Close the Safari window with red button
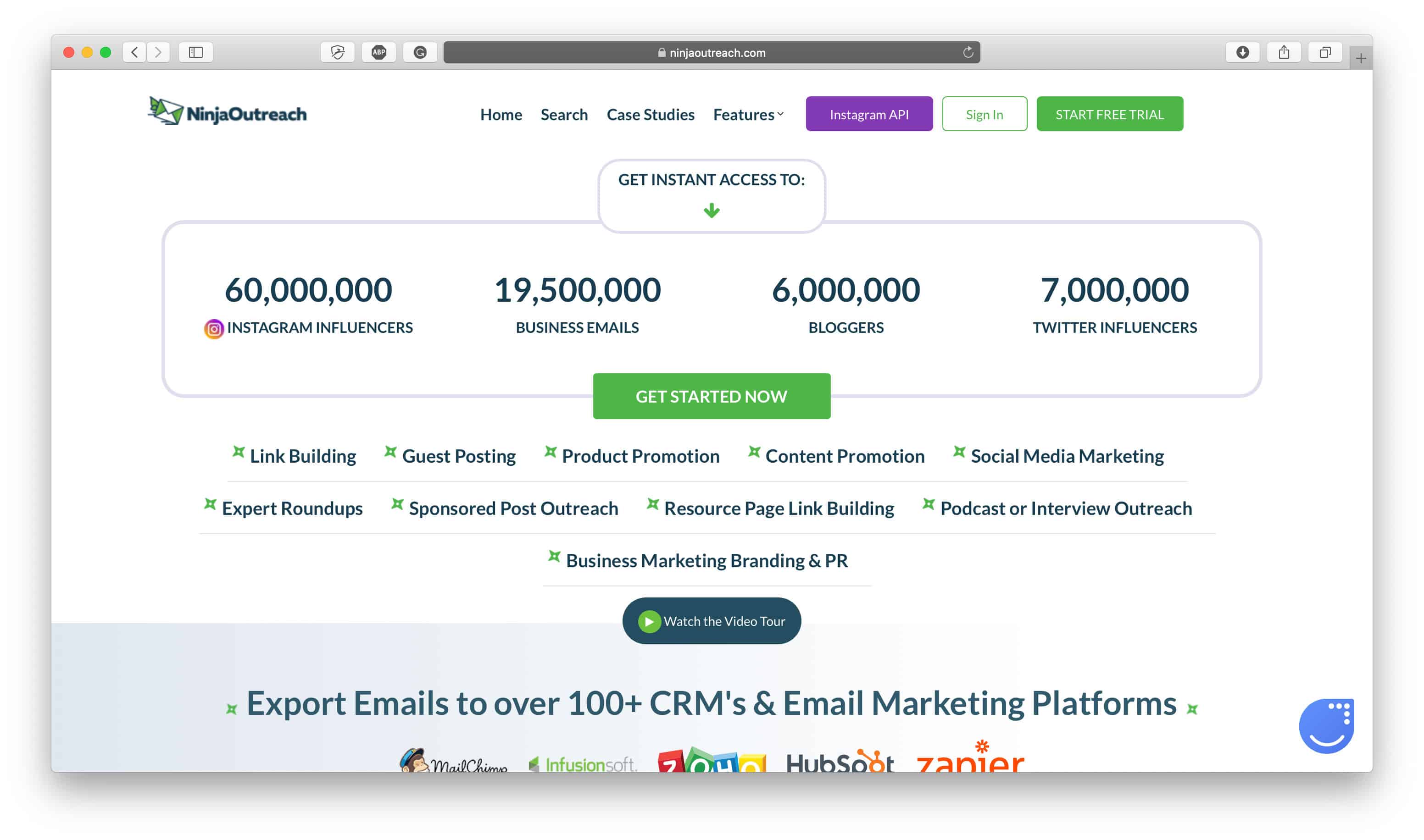 pos(69,53)
